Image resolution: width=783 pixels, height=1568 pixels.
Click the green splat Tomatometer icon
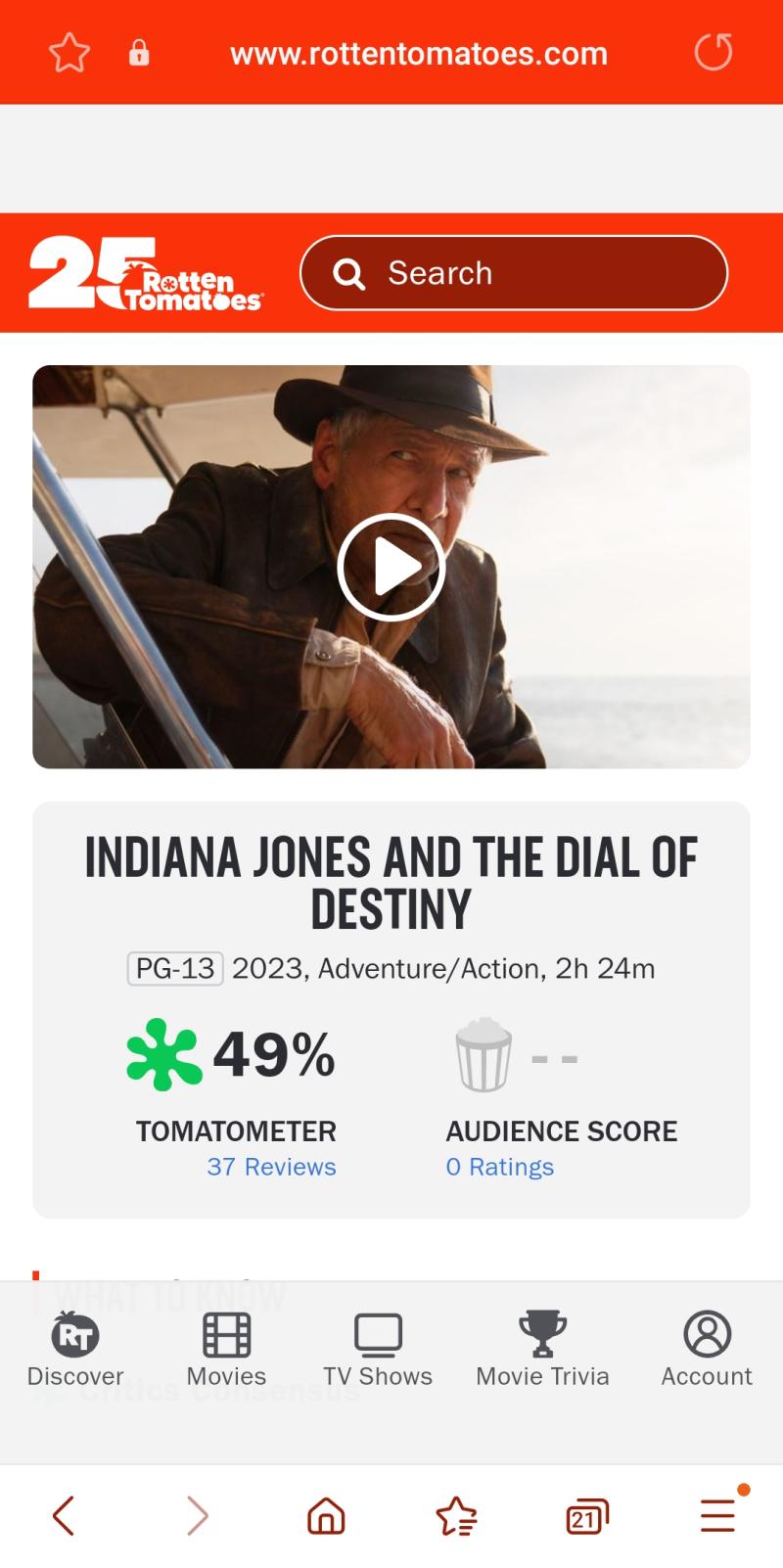pyautogui.click(x=164, y=1054)
